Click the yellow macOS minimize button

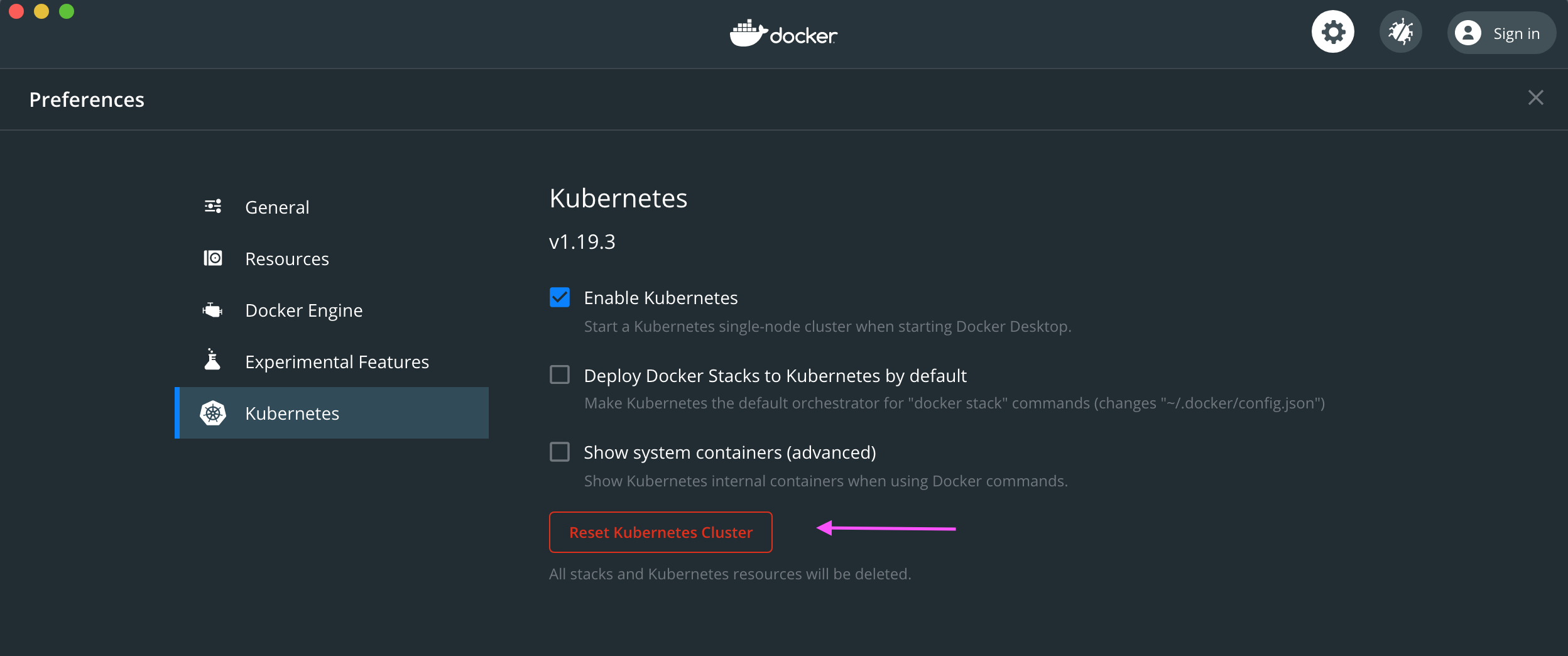pyautogui.click(x=41, y=11)
